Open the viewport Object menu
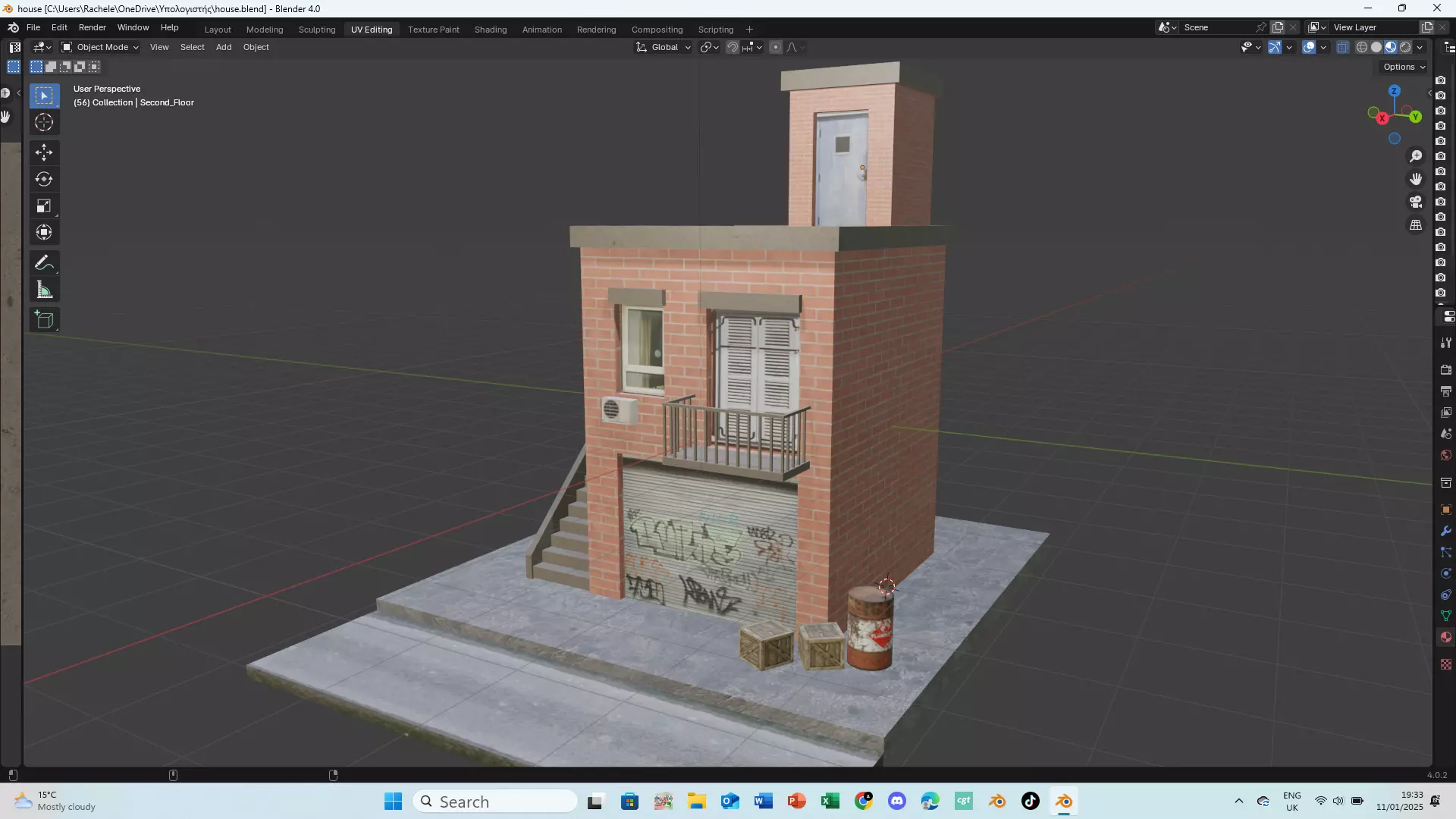The height and width of the screenshot is (819, 1456). pos(256,47)
